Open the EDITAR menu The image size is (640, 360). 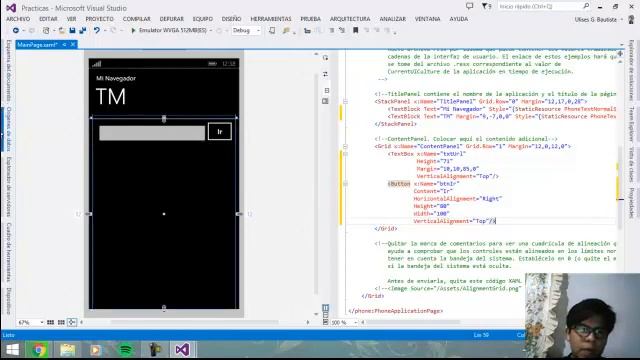(x=48, y=19)
